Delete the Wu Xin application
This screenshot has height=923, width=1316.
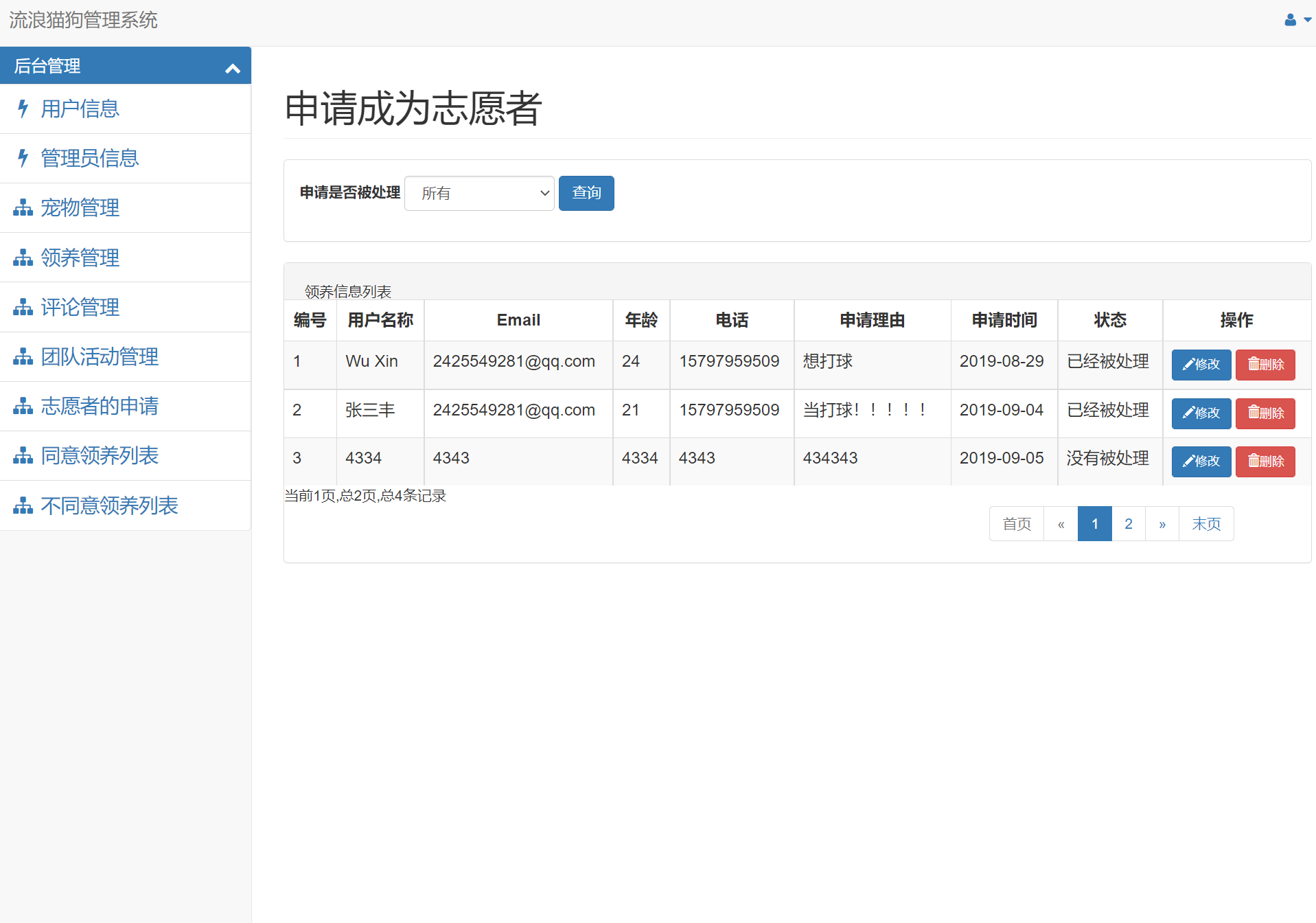tap(1265, 365)
